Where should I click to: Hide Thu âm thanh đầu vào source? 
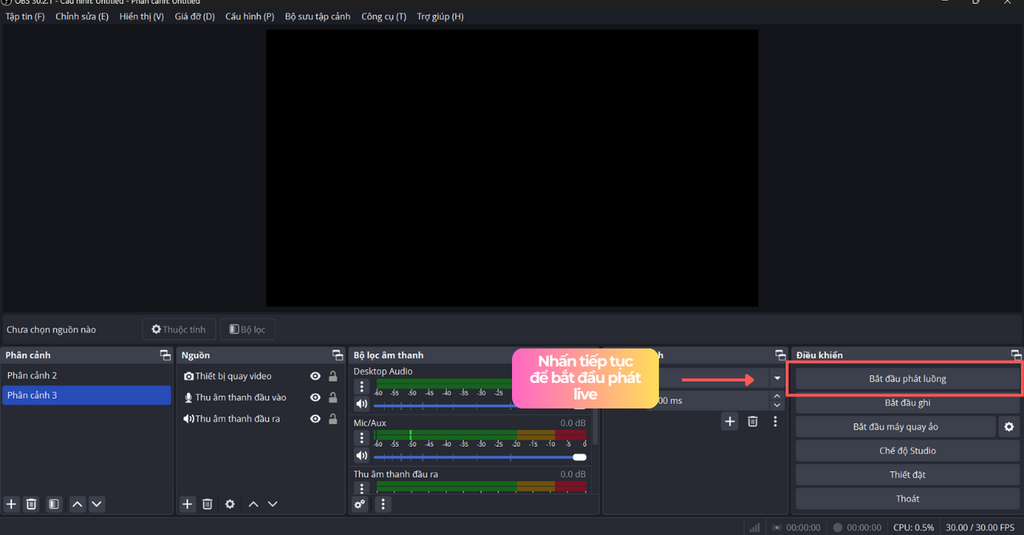tap(315, 397)
